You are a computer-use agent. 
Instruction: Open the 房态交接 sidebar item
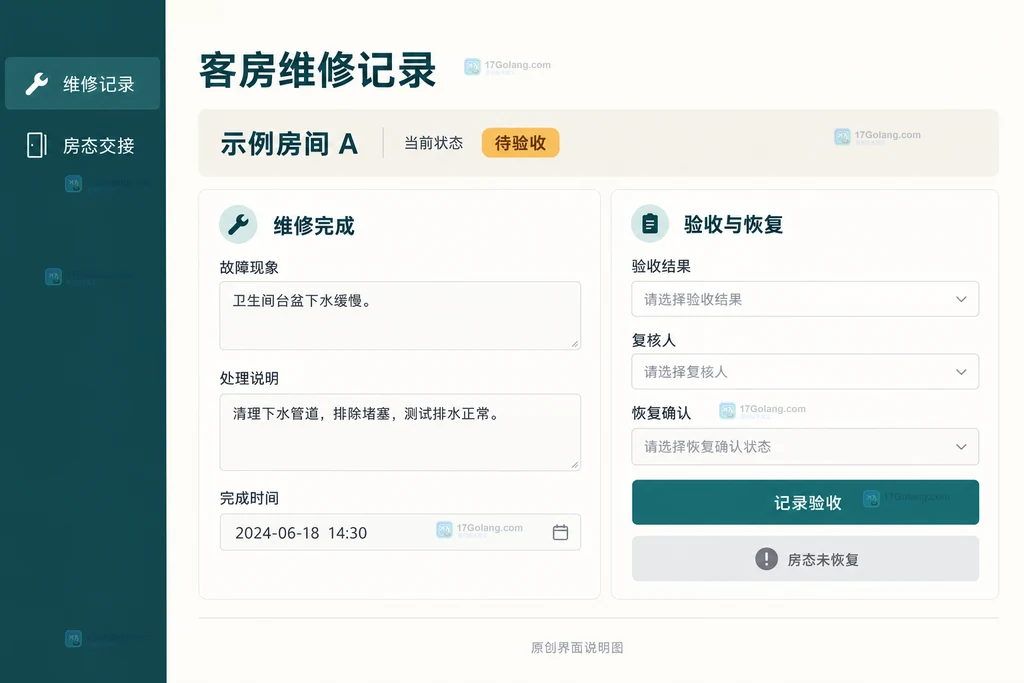pos(82,145)
